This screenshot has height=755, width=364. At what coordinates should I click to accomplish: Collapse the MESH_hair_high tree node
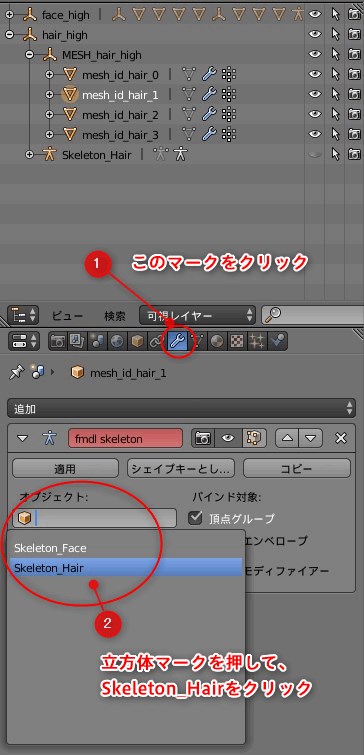pyautogui.click(x=29, y=55)
